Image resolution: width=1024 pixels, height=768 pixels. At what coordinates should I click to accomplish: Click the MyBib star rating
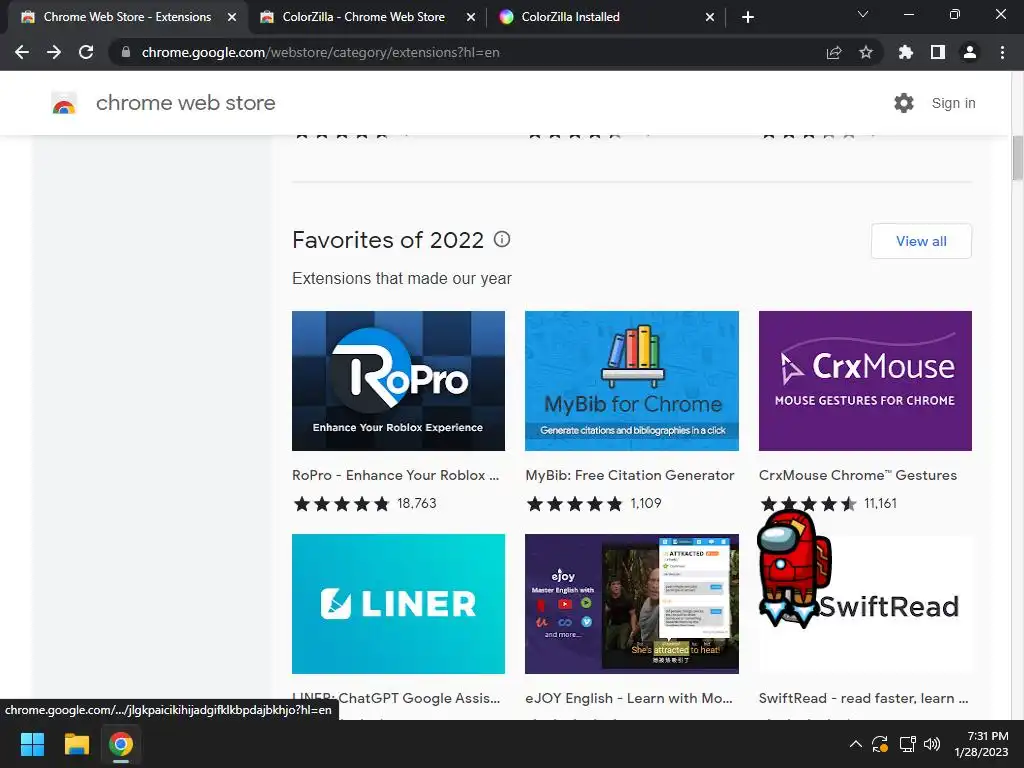[575, 504]
